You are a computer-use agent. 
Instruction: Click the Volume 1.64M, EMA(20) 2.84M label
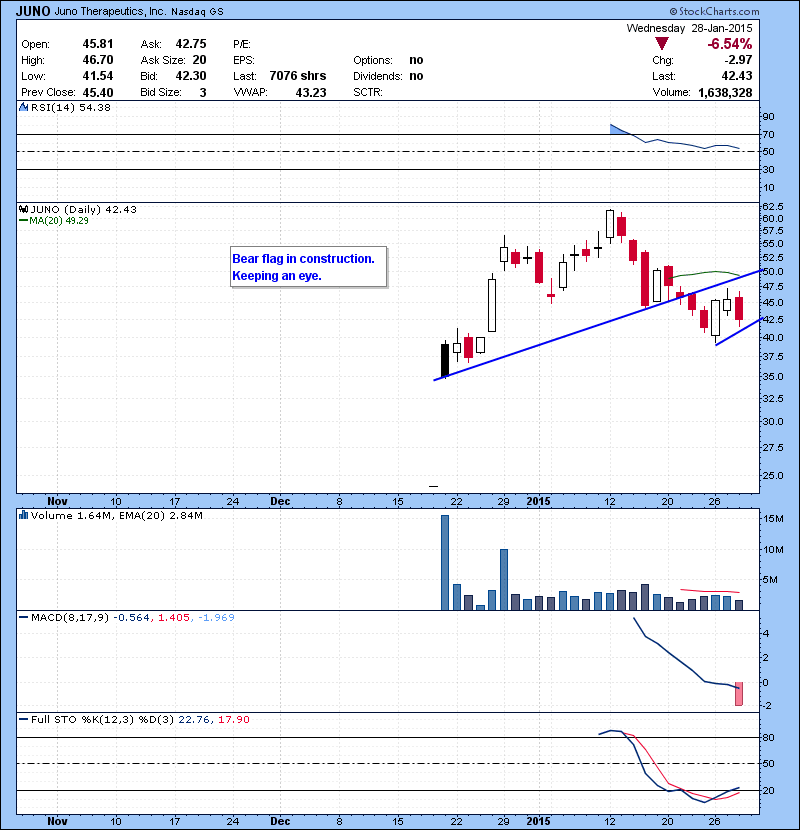point(116,515)
